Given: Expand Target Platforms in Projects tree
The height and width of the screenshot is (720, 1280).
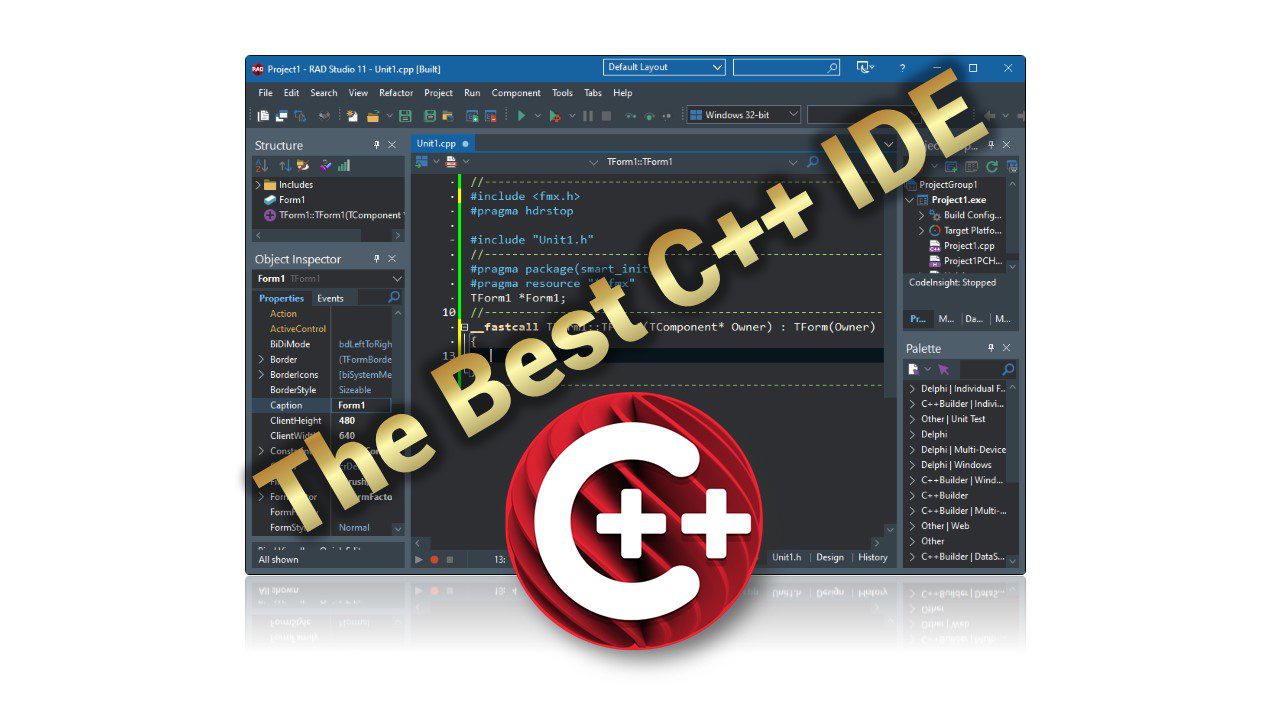Looking at the screenshot, I should tap(921, 230).
